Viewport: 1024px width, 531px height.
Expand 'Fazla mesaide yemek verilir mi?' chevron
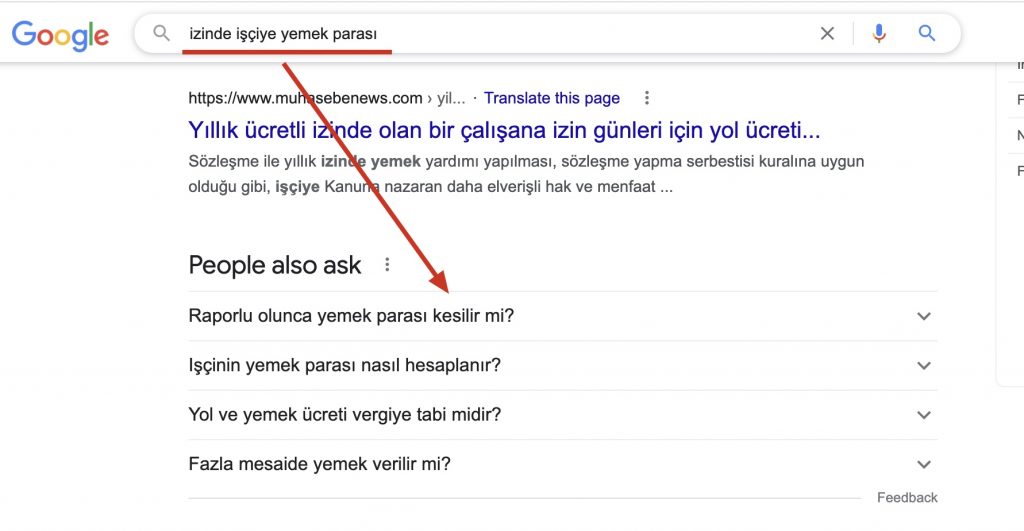[x=923, y=464]
